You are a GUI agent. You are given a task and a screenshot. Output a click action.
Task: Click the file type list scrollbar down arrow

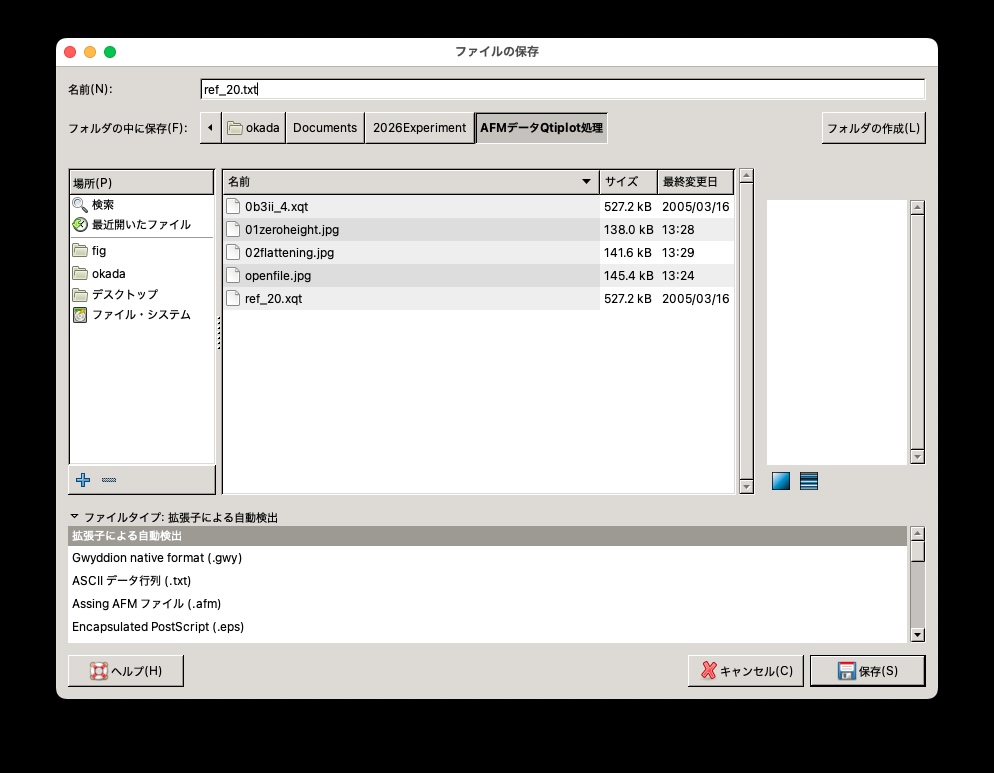pyautogui.click(x=917, y=635)
